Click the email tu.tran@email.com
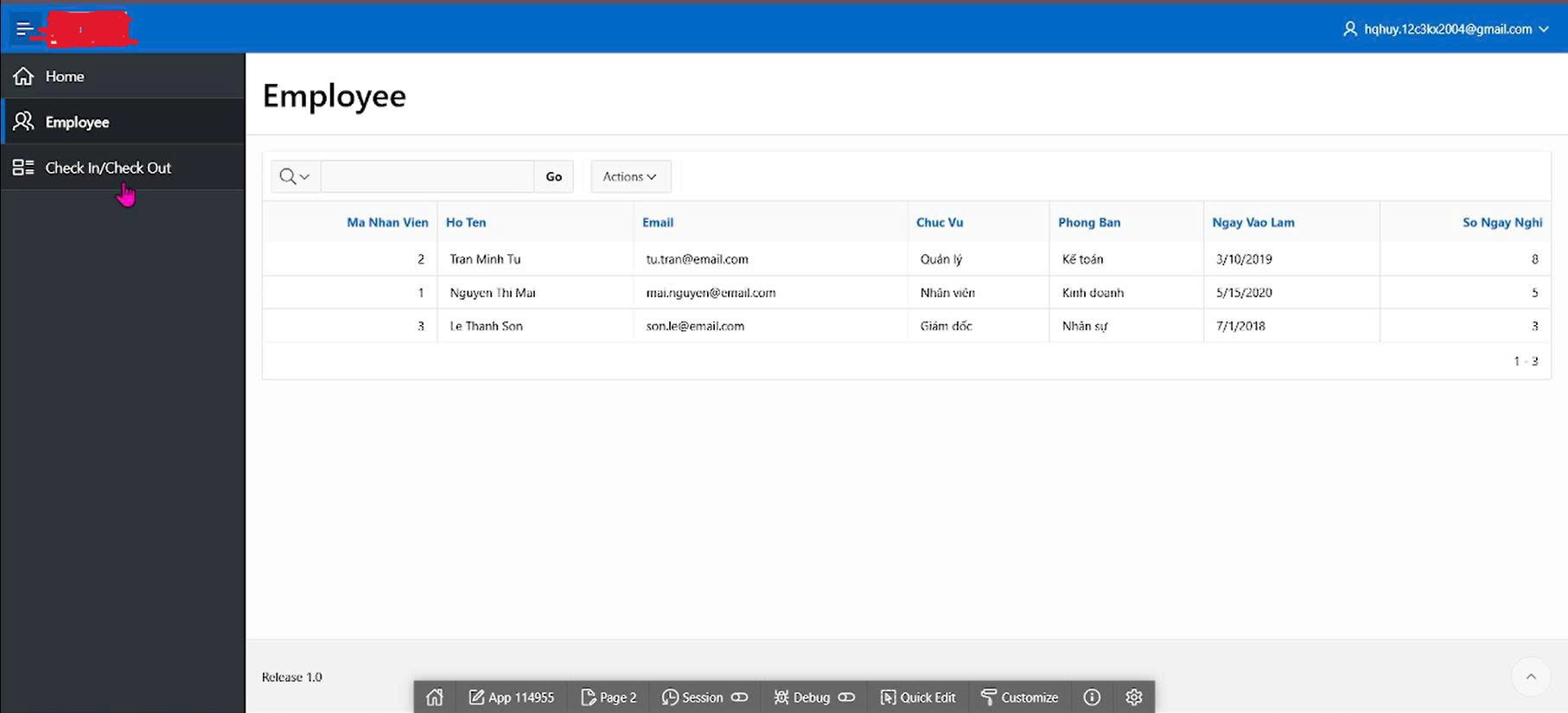1568x713 pixels. tap(697, 259)
